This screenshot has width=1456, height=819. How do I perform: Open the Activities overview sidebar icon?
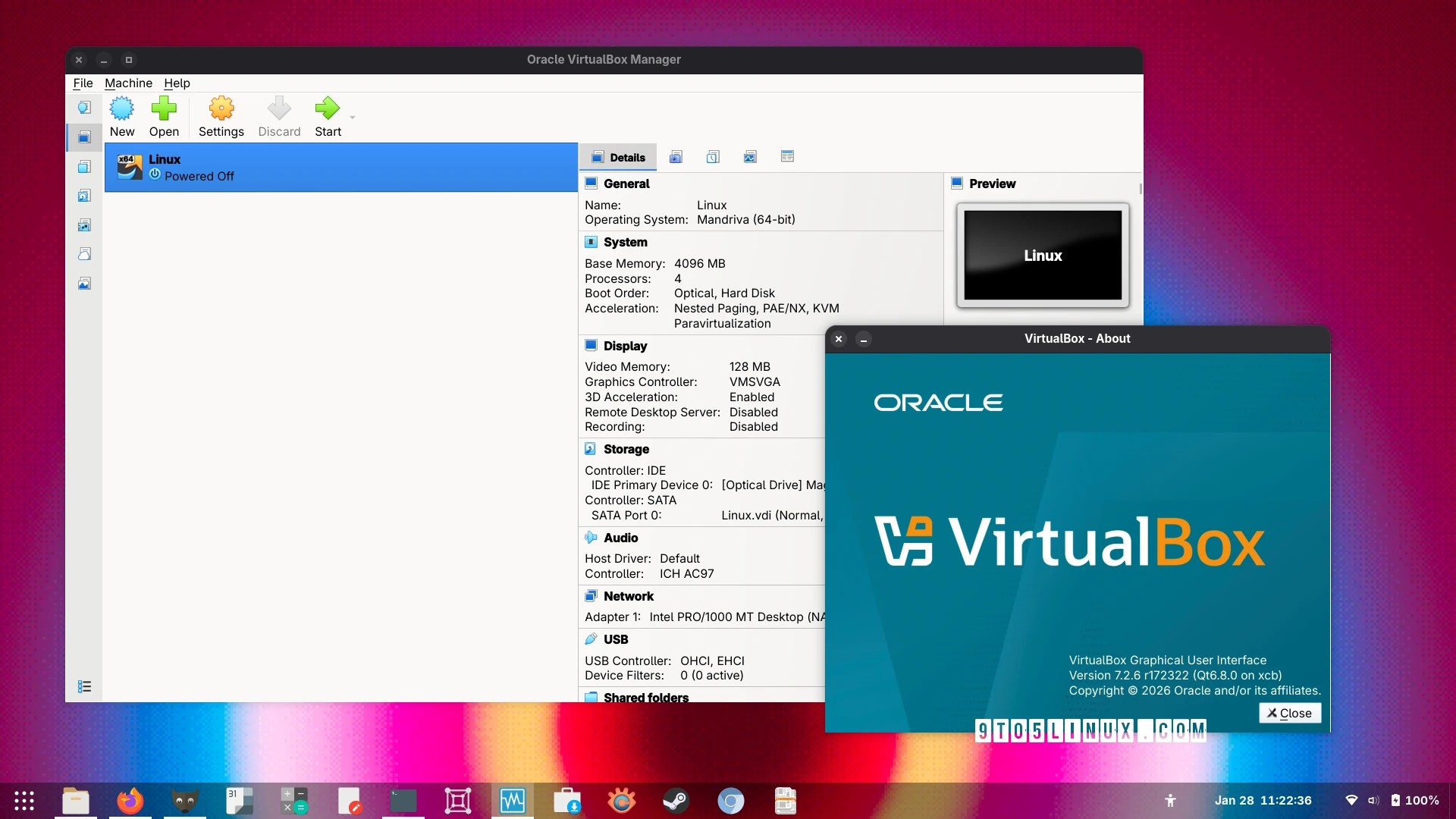pos(83,282)
